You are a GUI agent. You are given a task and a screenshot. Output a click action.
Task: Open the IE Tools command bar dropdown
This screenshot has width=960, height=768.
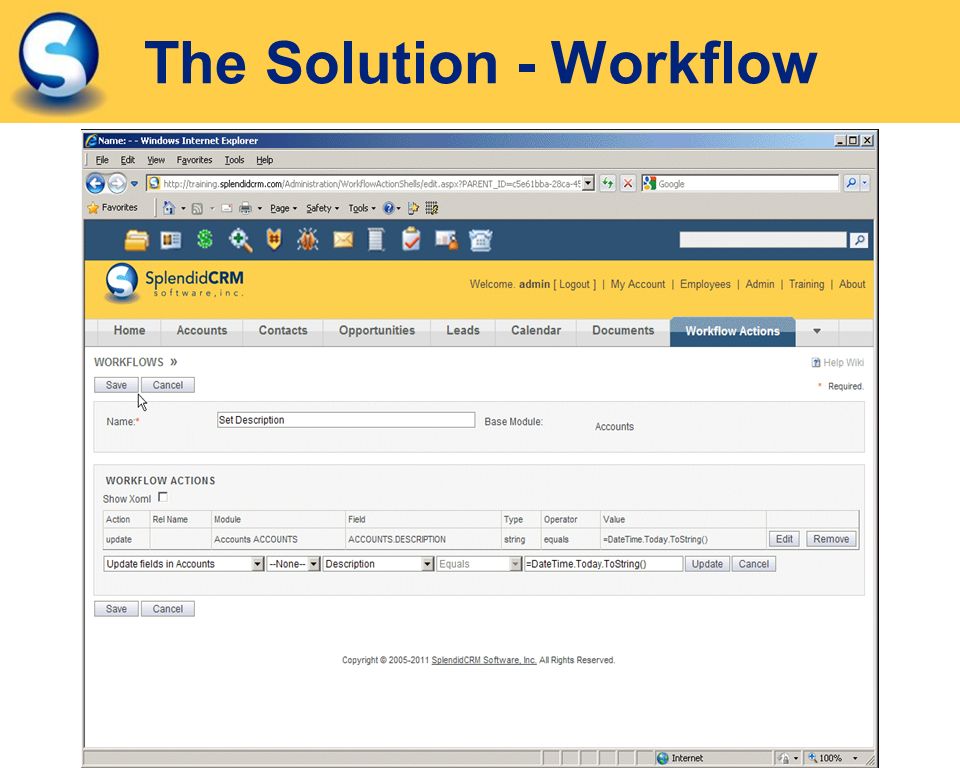[362, 208]
